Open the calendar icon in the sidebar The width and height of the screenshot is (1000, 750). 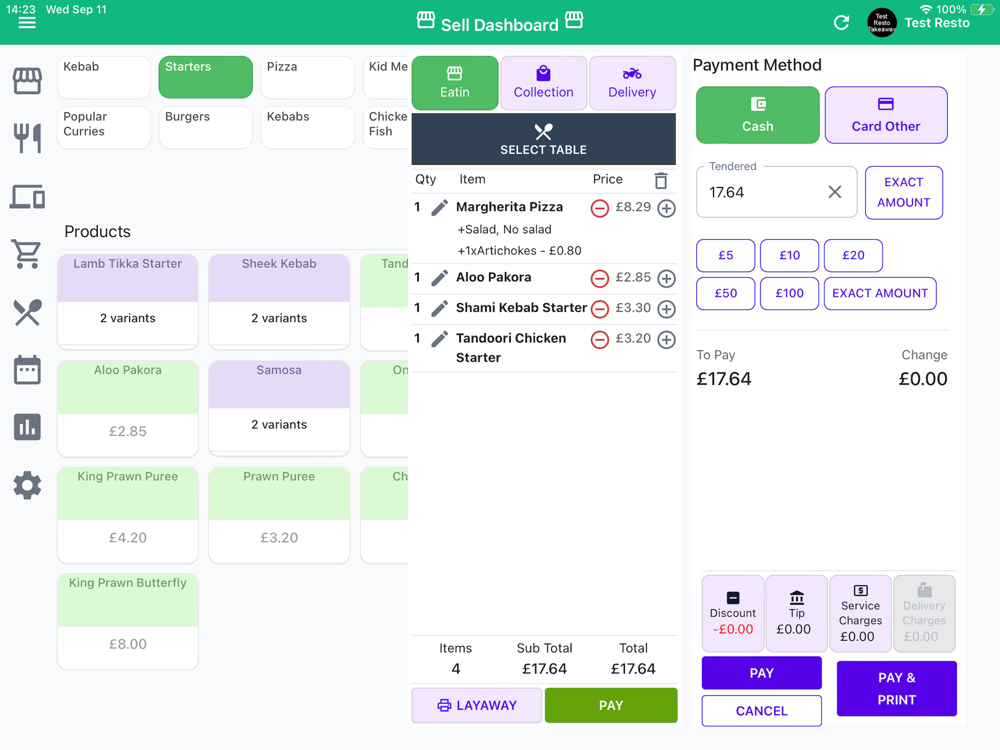point(27,370)
